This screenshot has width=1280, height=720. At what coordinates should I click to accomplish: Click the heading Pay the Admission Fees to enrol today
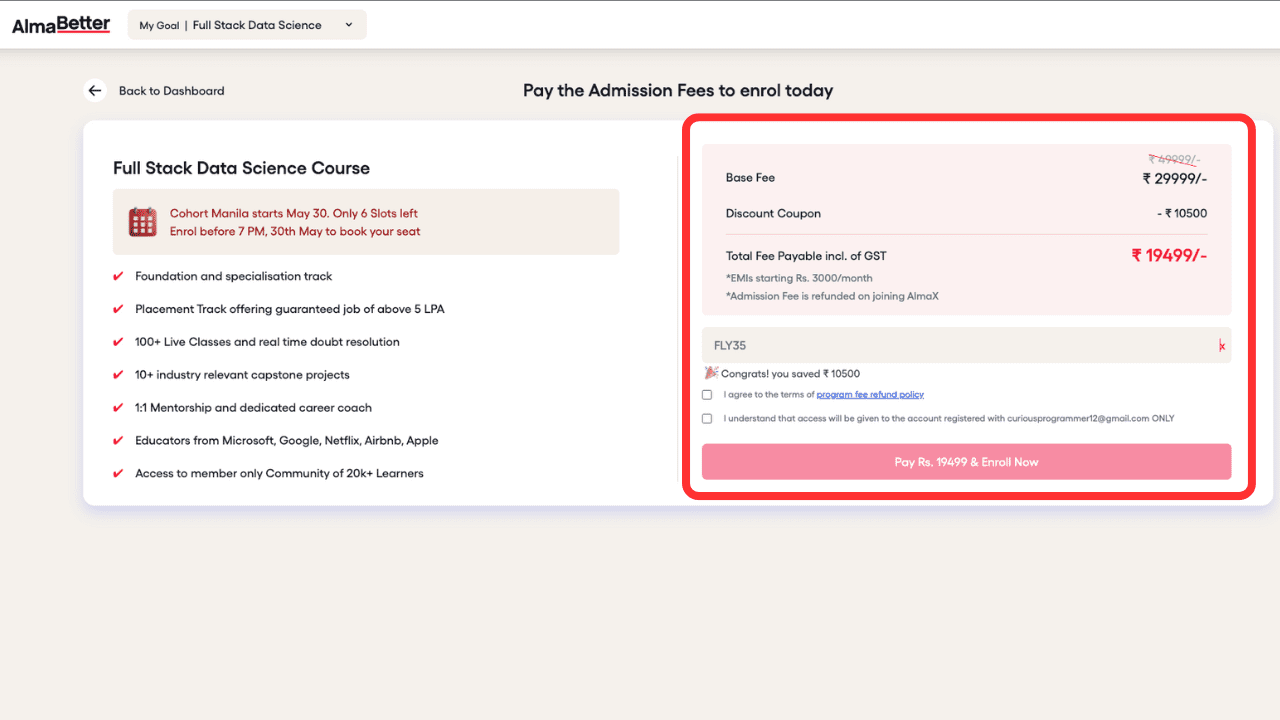[x=678, y=91]
